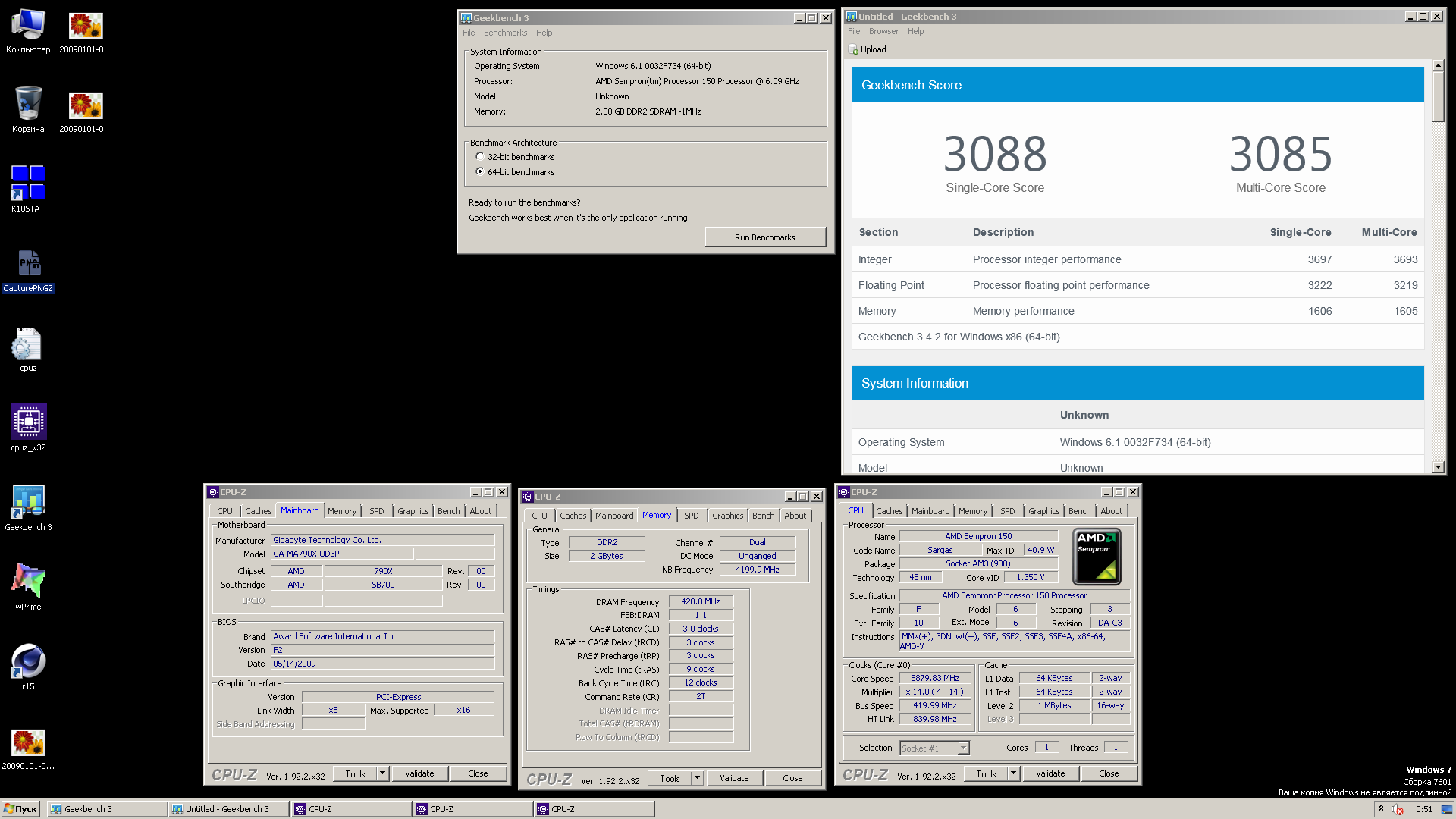Click the Core Speed 5879.83 MHz field

coord(934,679)
